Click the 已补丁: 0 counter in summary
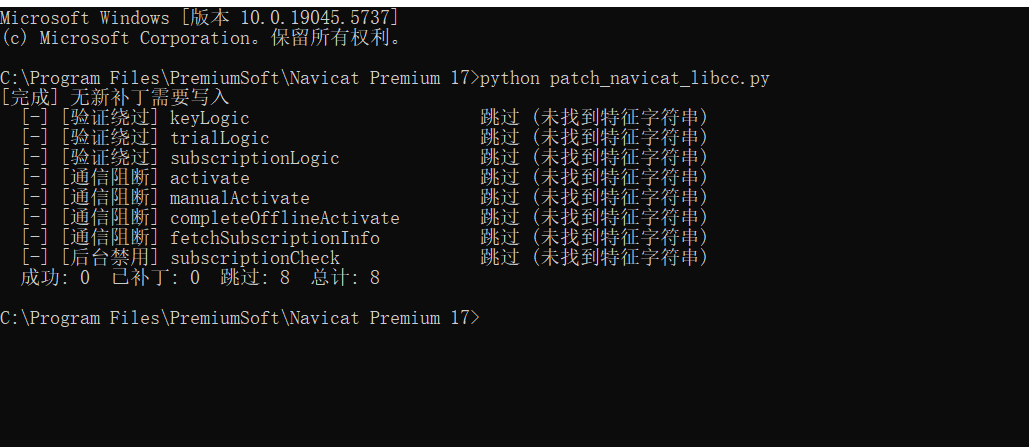The image size is (1029, 447). tap(156, 278)
